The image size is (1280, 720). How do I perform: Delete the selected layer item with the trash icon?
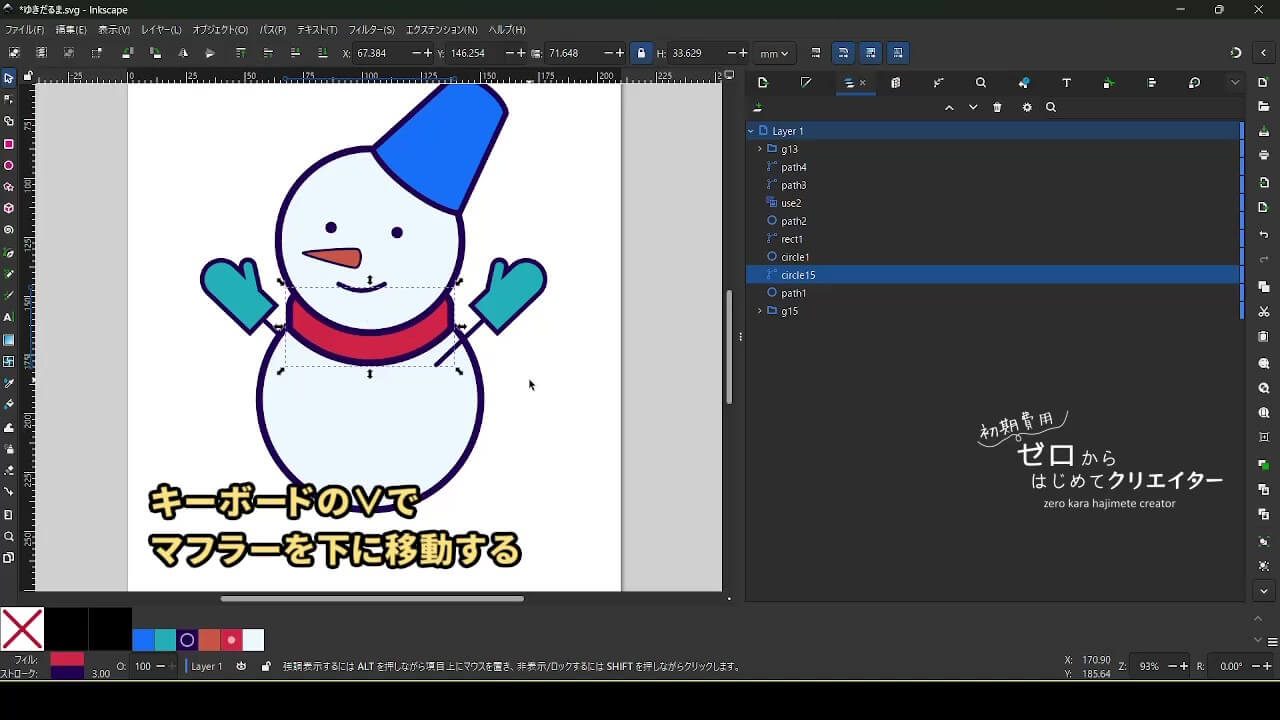pyautogui.click(x=997, y=108)
